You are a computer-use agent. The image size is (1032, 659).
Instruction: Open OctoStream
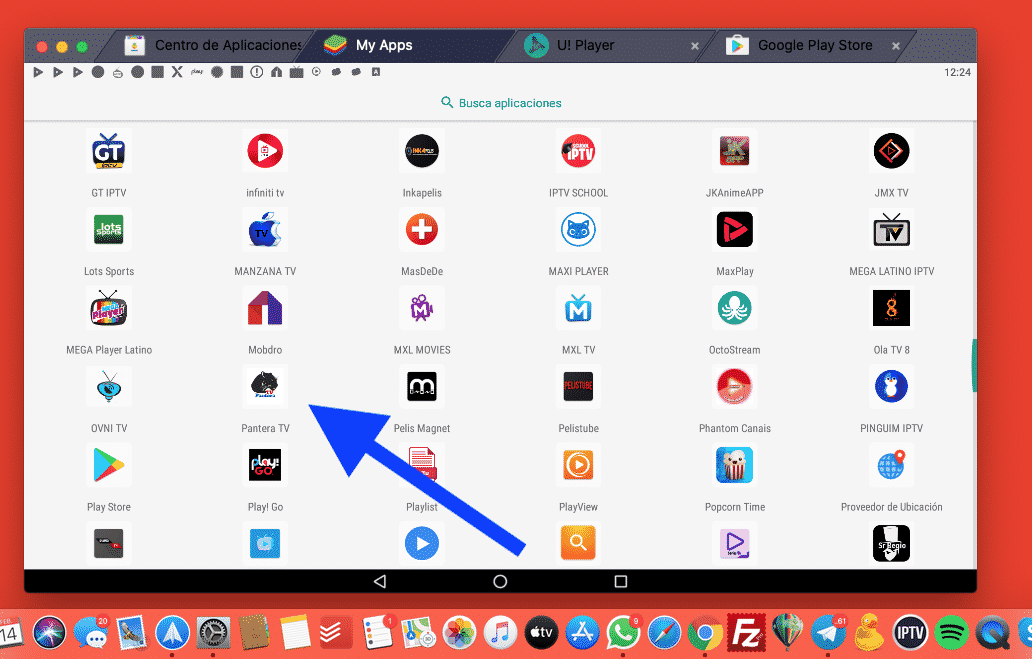point(734,308)
